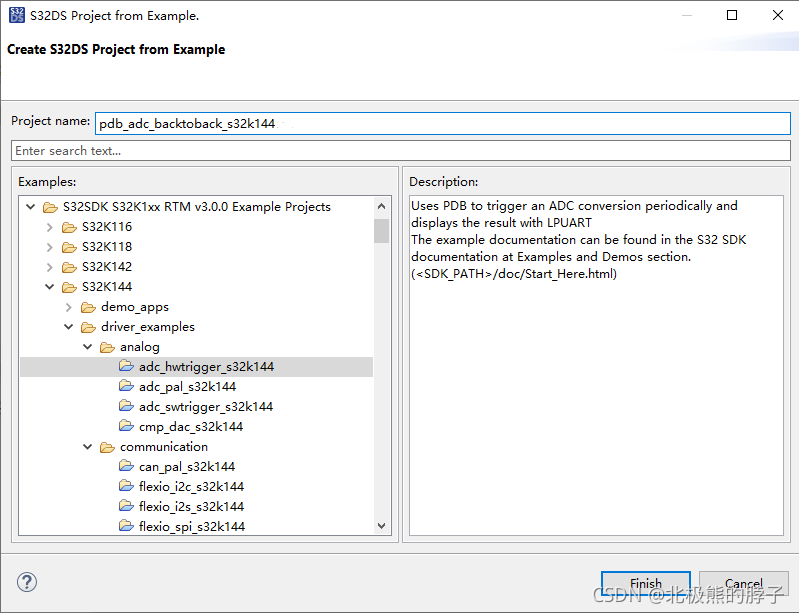This screenshot has height=613, width=799.
Task: Select the S32K118 label
Action: click(x=107, y=247)
